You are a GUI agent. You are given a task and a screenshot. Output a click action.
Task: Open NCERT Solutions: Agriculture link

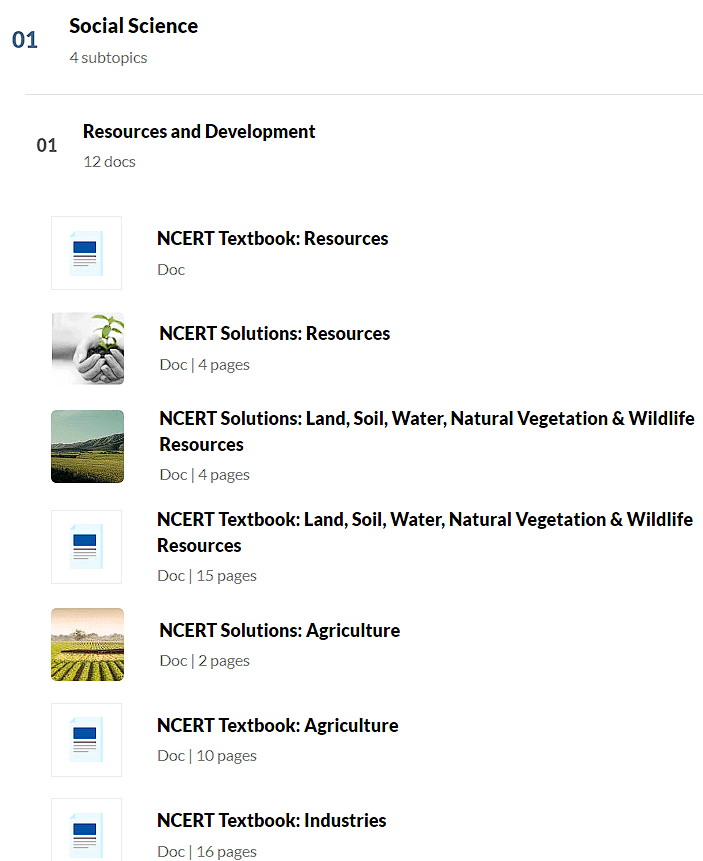click(x=279, y=631)
